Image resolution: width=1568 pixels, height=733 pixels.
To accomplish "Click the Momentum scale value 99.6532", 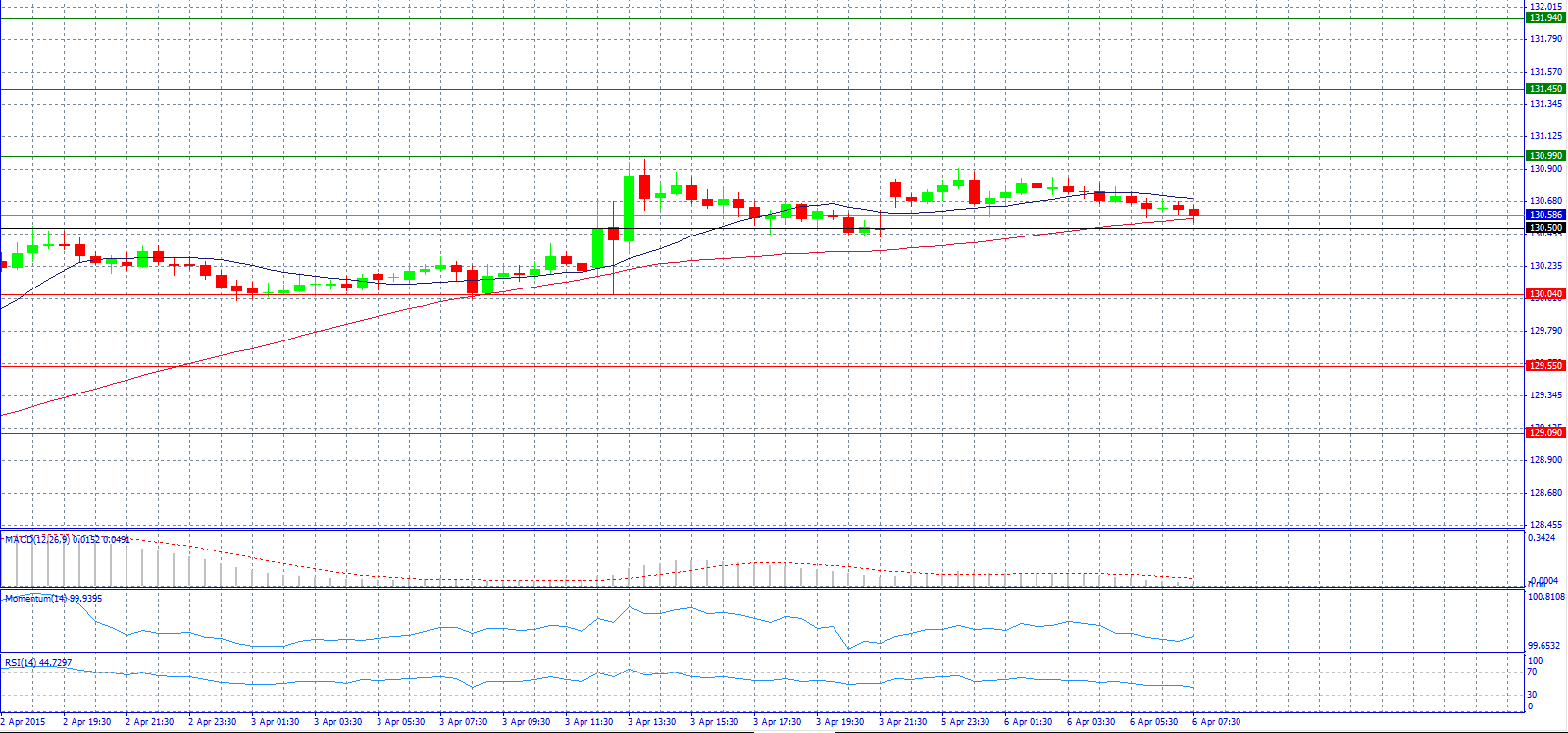I will (x=1544, y=646).
